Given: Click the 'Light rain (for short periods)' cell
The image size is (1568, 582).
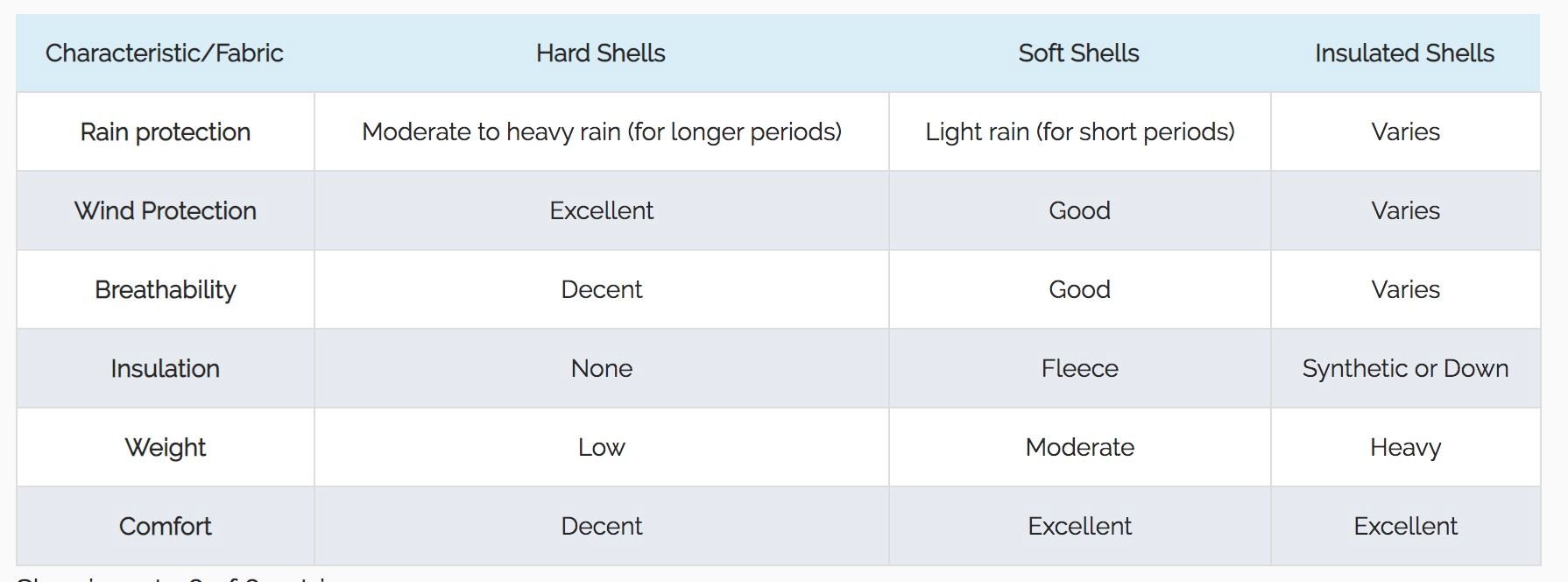Looking at the screenshot, I should 1079,131.
